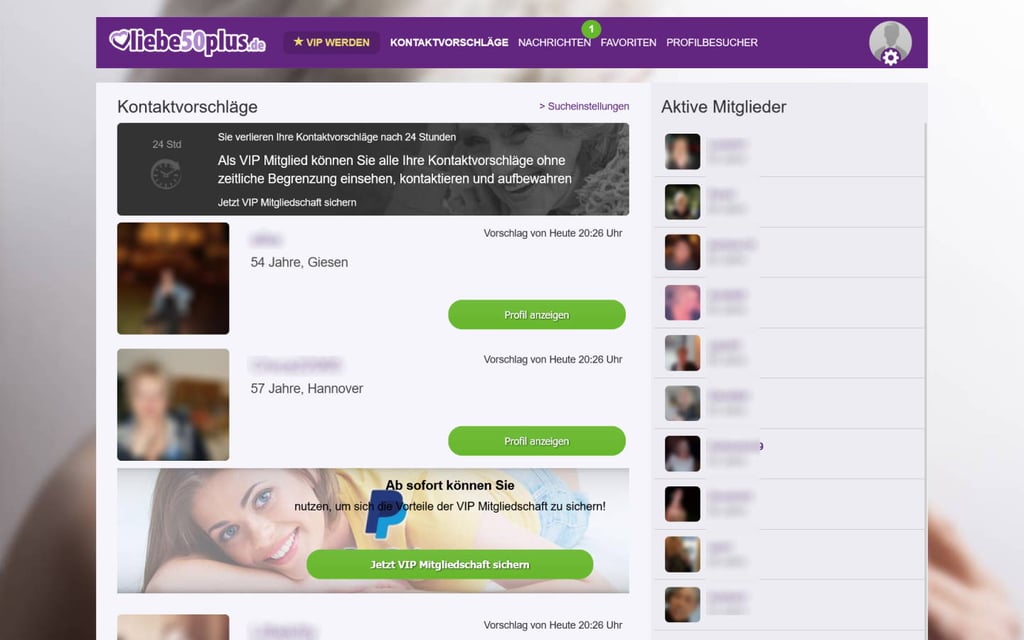Open eighth active member thumbnail
The image size is (1024, 640).
(682, 504)
